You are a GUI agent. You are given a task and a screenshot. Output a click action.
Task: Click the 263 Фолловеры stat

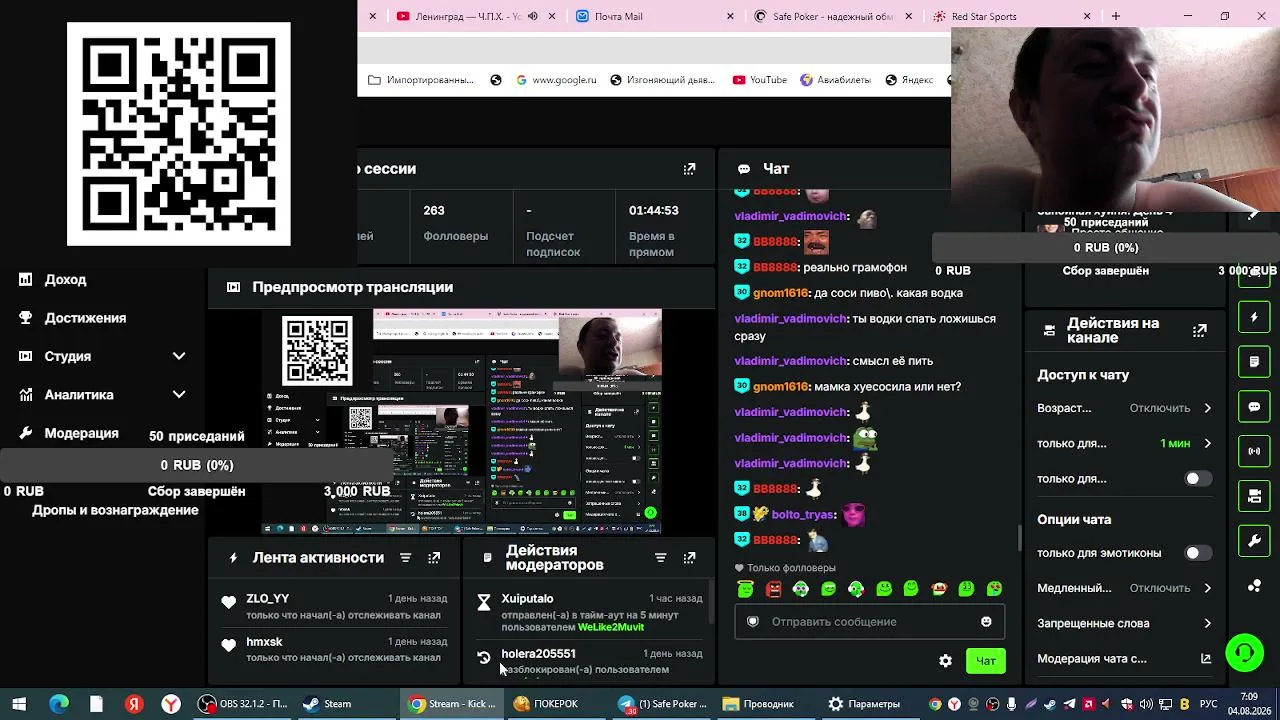coord(455,223)
